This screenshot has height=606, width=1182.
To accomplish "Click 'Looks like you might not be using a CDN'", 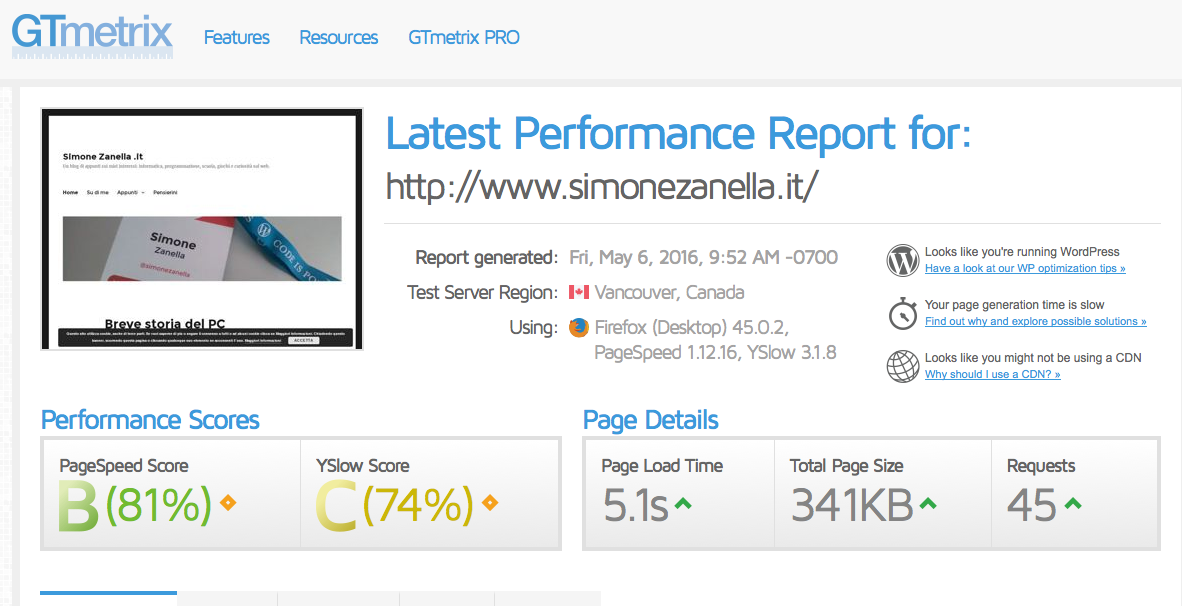I will coord(1033,357).
